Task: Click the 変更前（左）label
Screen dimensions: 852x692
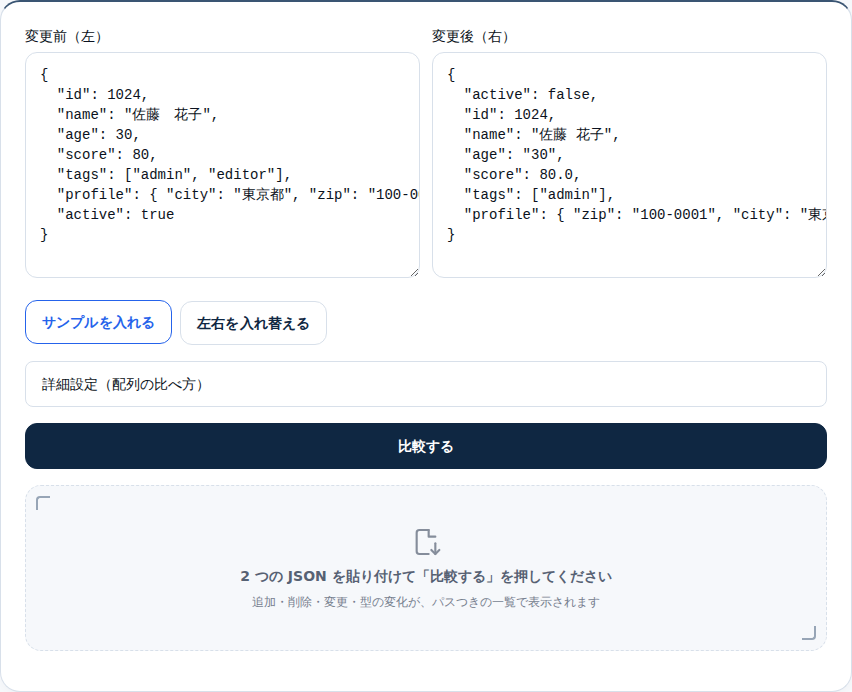Action: click(x=63, y=36)
